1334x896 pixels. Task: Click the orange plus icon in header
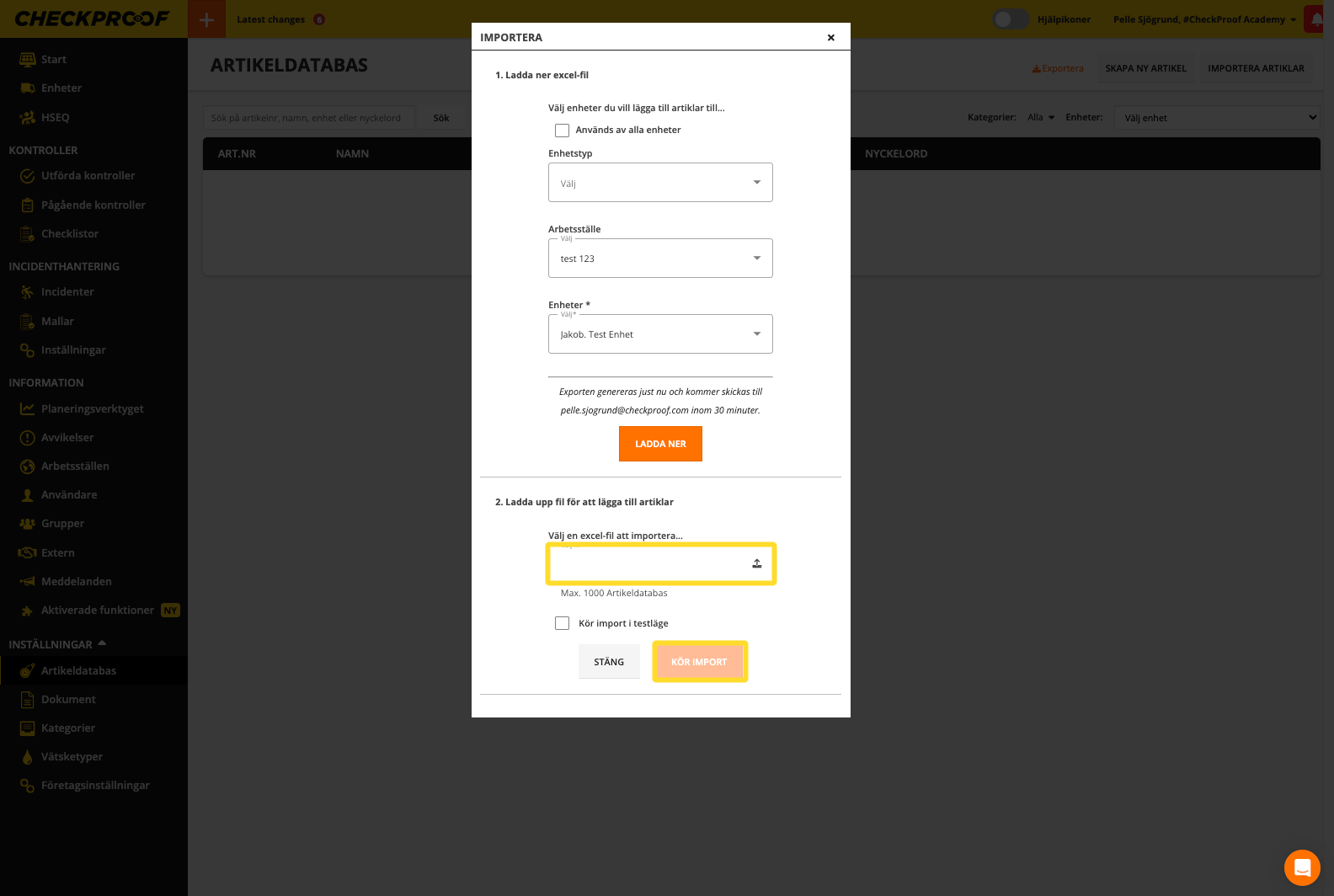[x=206, y=19]
